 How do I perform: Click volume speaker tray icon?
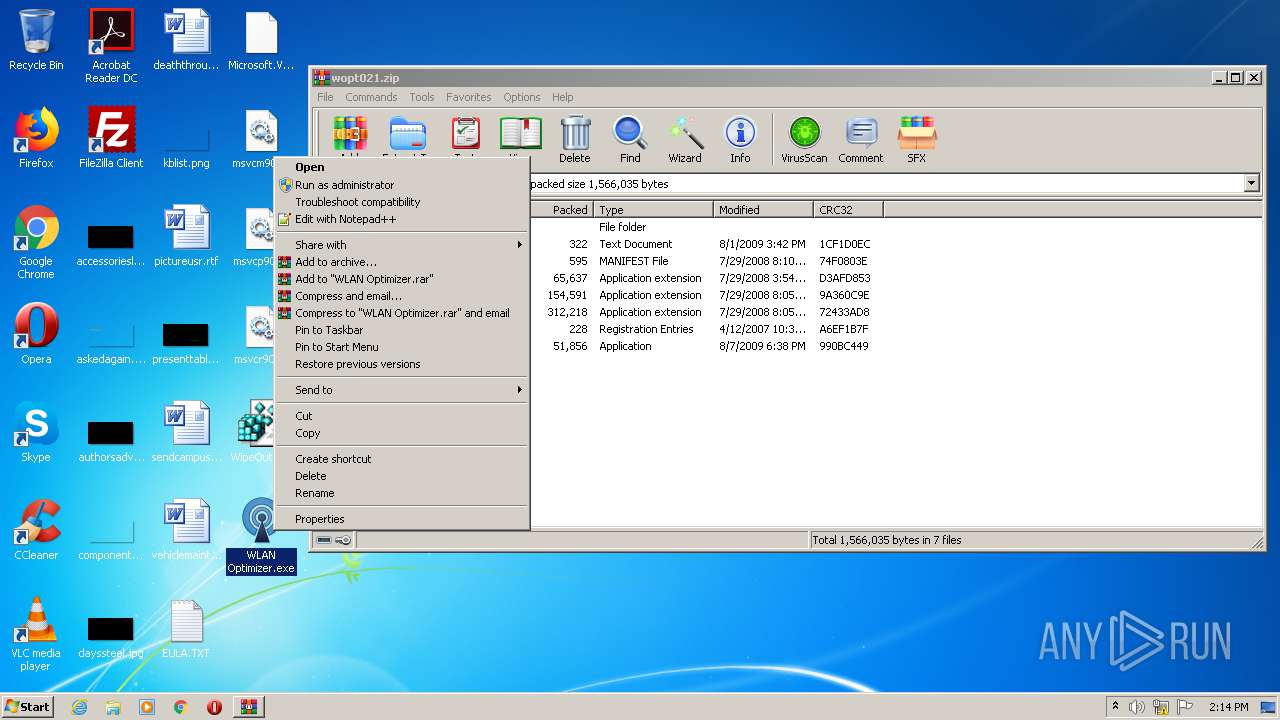pyautogui.click(x=1137, y=707)
